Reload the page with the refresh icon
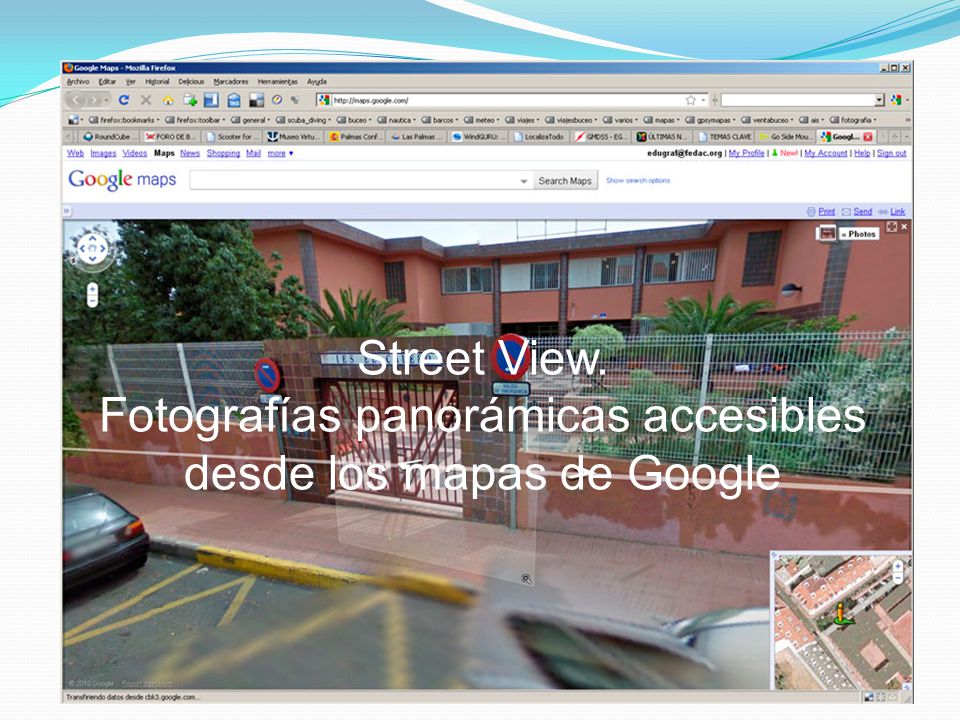This screenshot has width=960, height=720. coord(124,100)
